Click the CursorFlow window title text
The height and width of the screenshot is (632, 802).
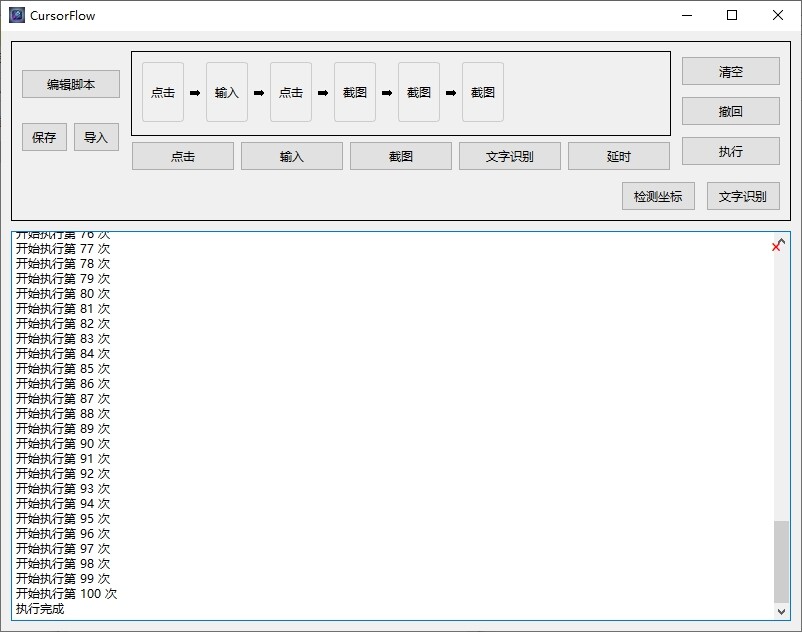[x=62, y=16]
